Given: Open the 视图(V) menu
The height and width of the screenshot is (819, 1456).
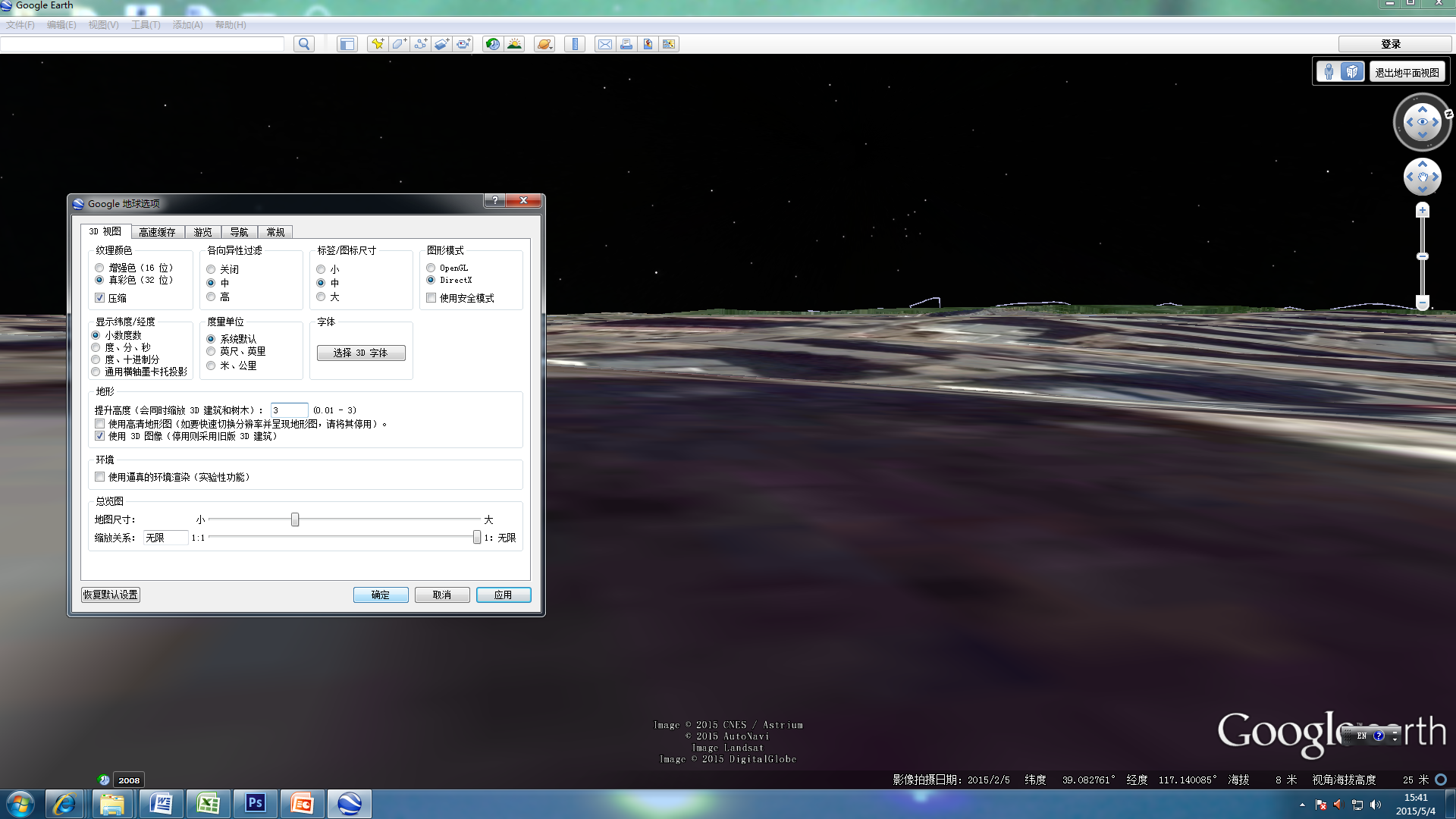Looking at the screenshot, I should [103, 25].
